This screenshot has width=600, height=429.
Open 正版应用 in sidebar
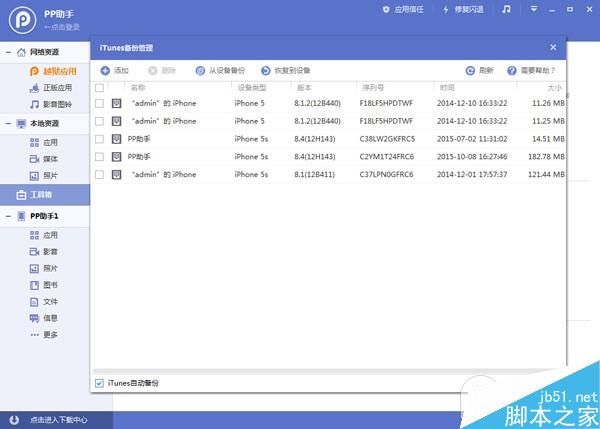(51, 88)
